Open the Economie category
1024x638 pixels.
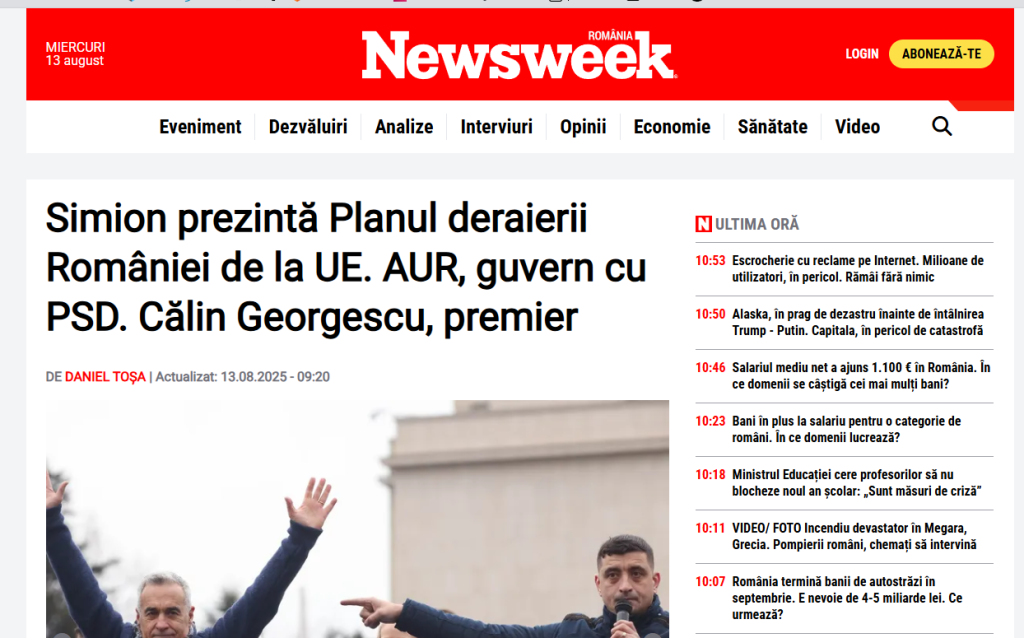(671, 127)
